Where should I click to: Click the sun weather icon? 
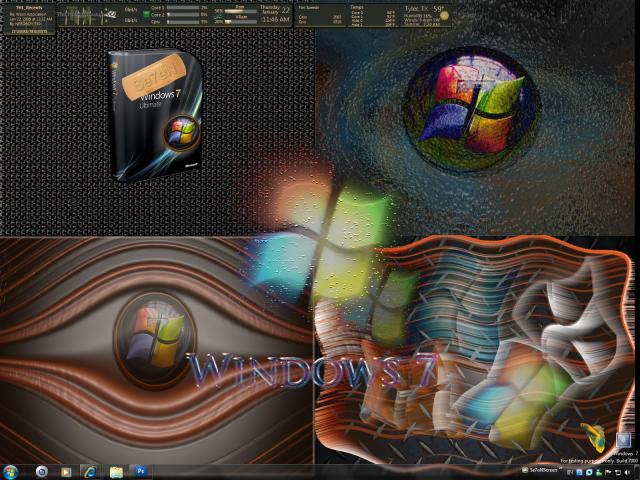[444, 16]
